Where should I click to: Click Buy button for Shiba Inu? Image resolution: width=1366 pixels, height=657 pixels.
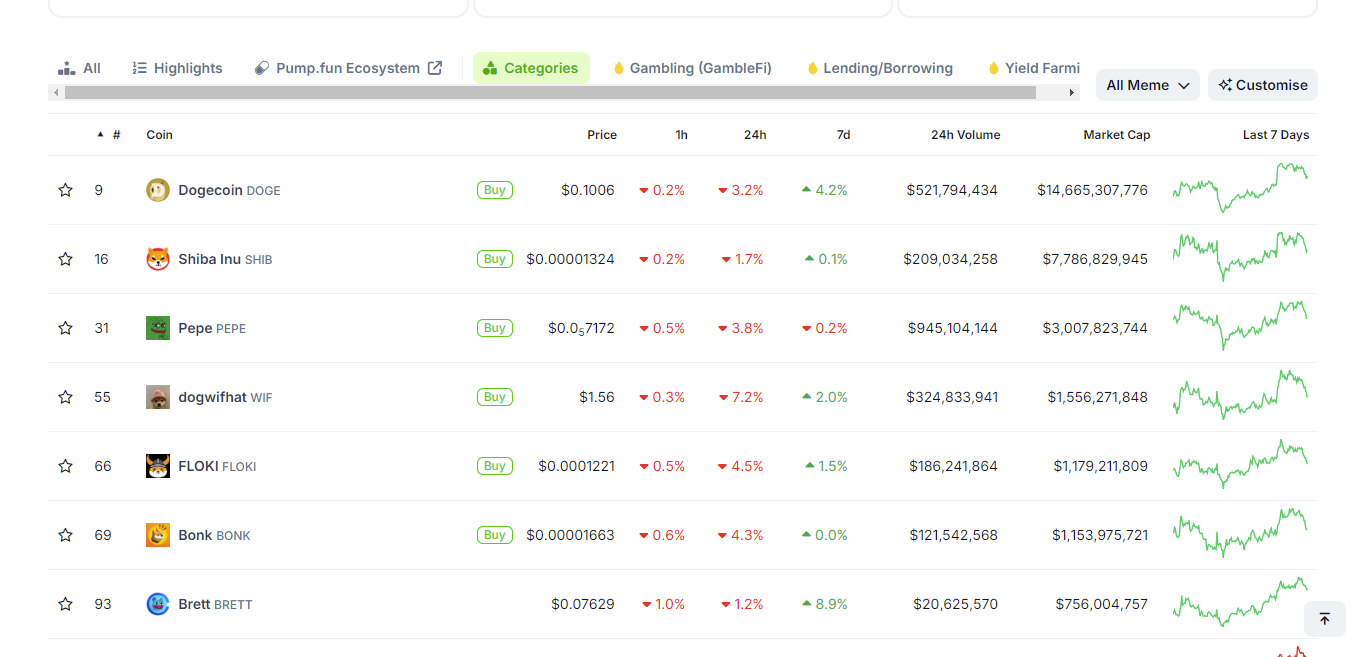495,259
